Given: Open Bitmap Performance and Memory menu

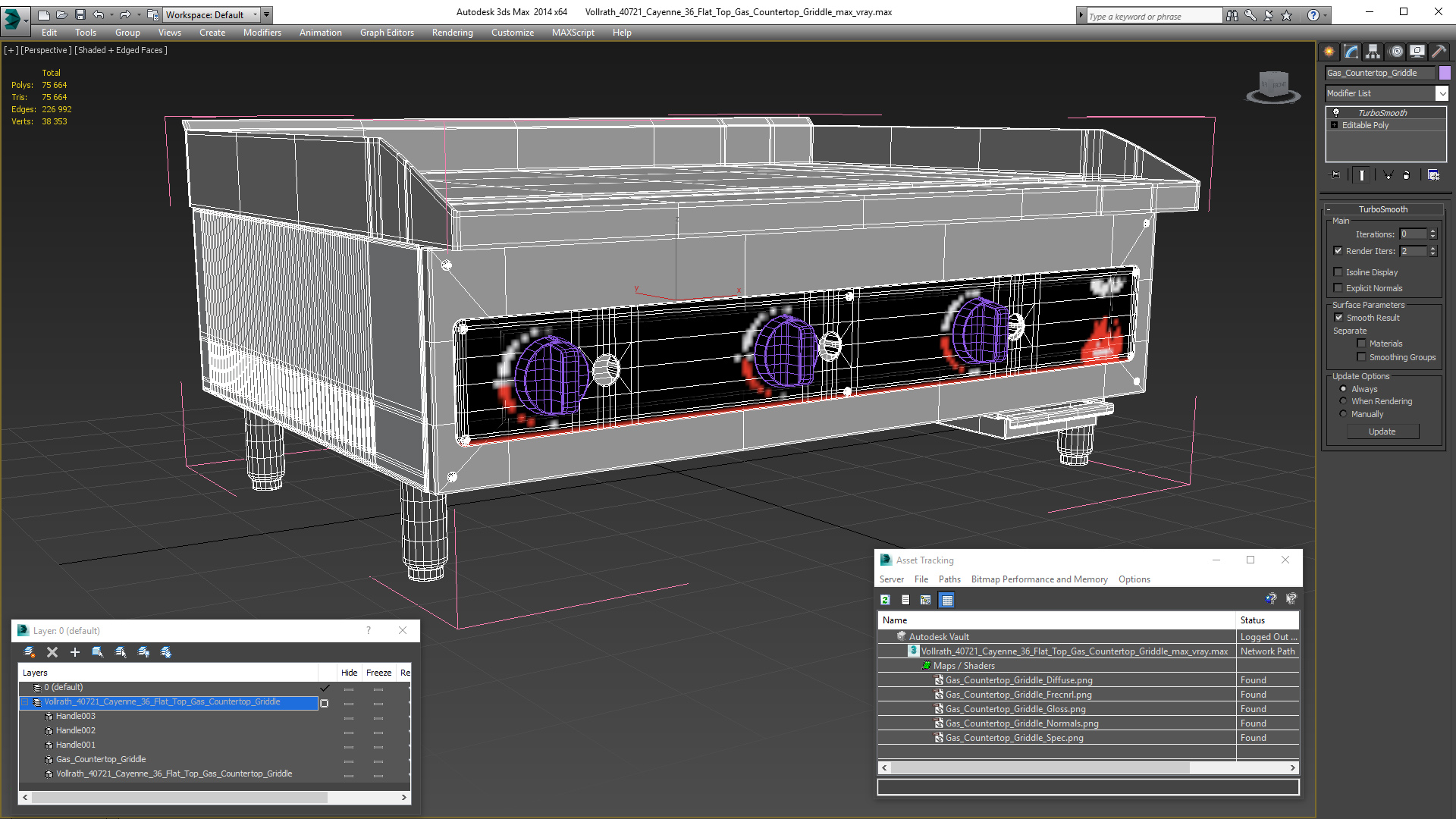Looking at the screenshot, I should pyautogui.click(x=1039, y=579).
